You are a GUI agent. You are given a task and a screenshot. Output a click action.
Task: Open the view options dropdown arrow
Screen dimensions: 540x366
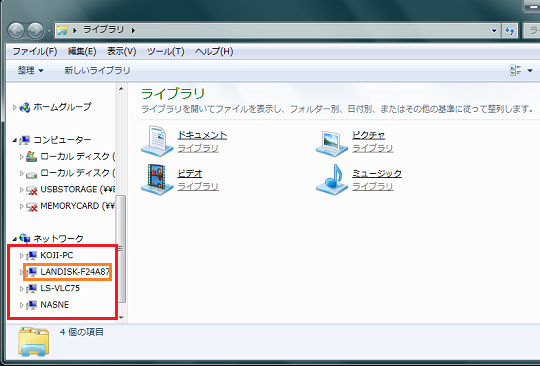coord(530,71)
